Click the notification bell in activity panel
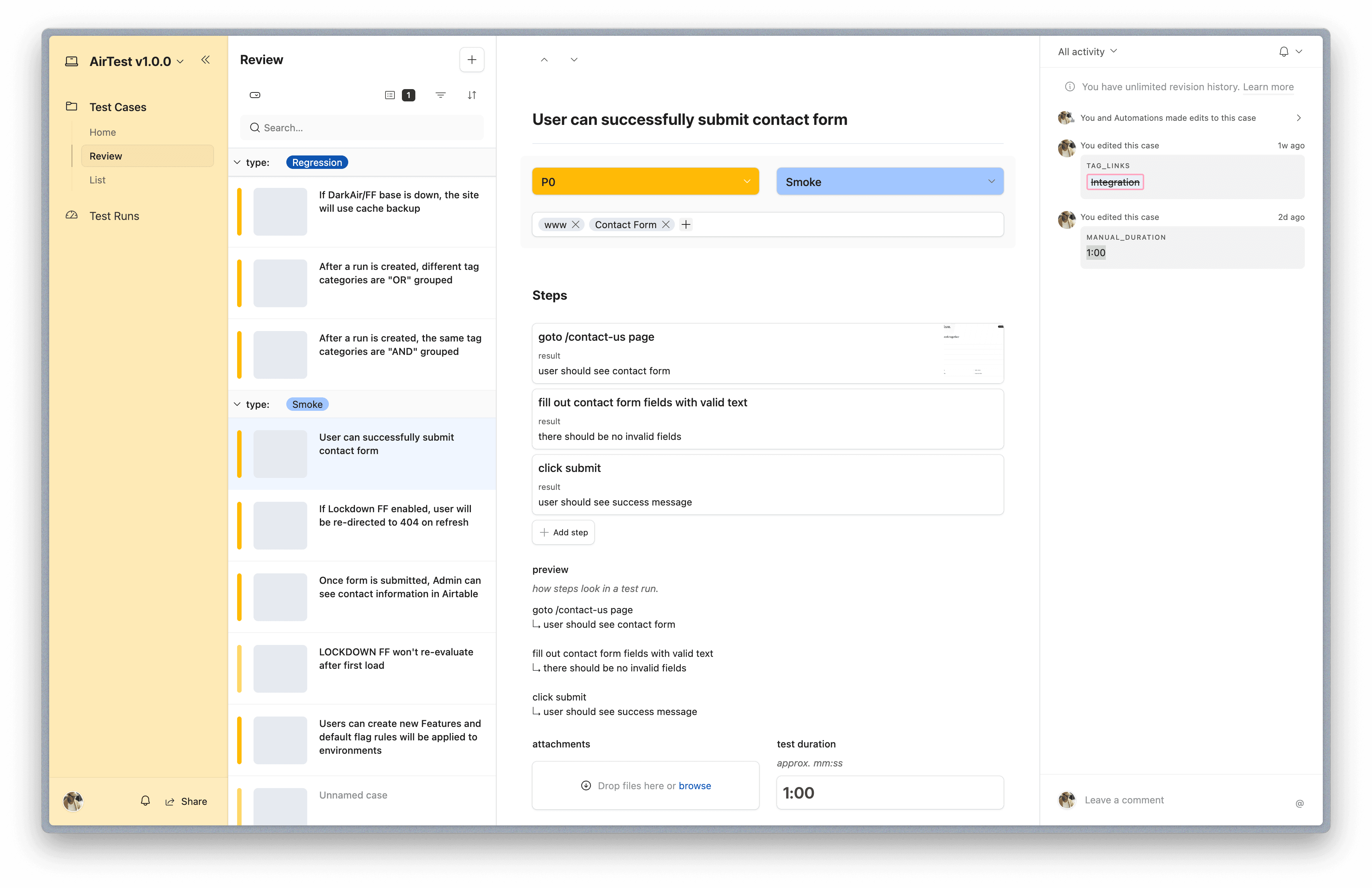 1283,52
